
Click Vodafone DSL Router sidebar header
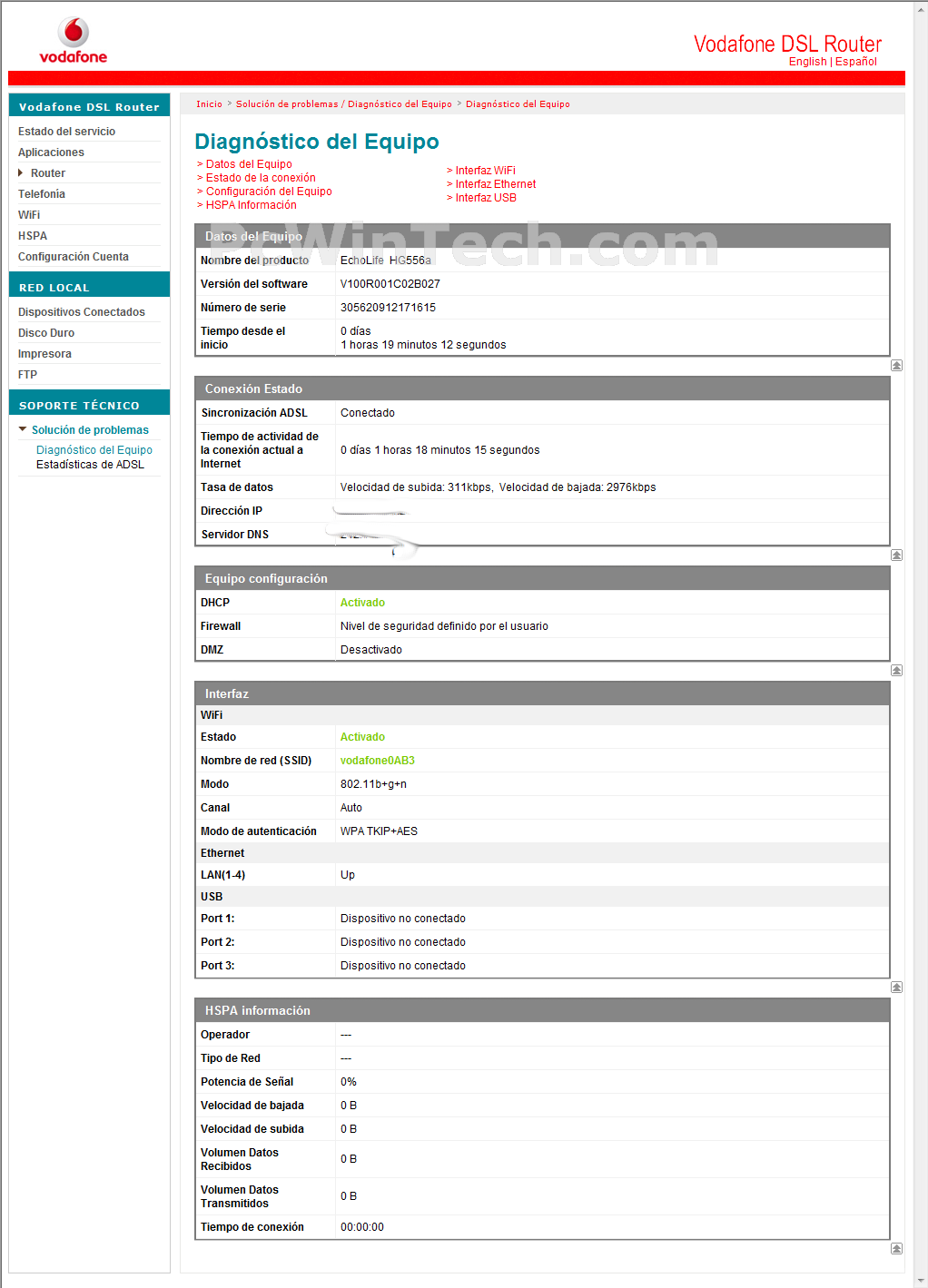[89, 106]
